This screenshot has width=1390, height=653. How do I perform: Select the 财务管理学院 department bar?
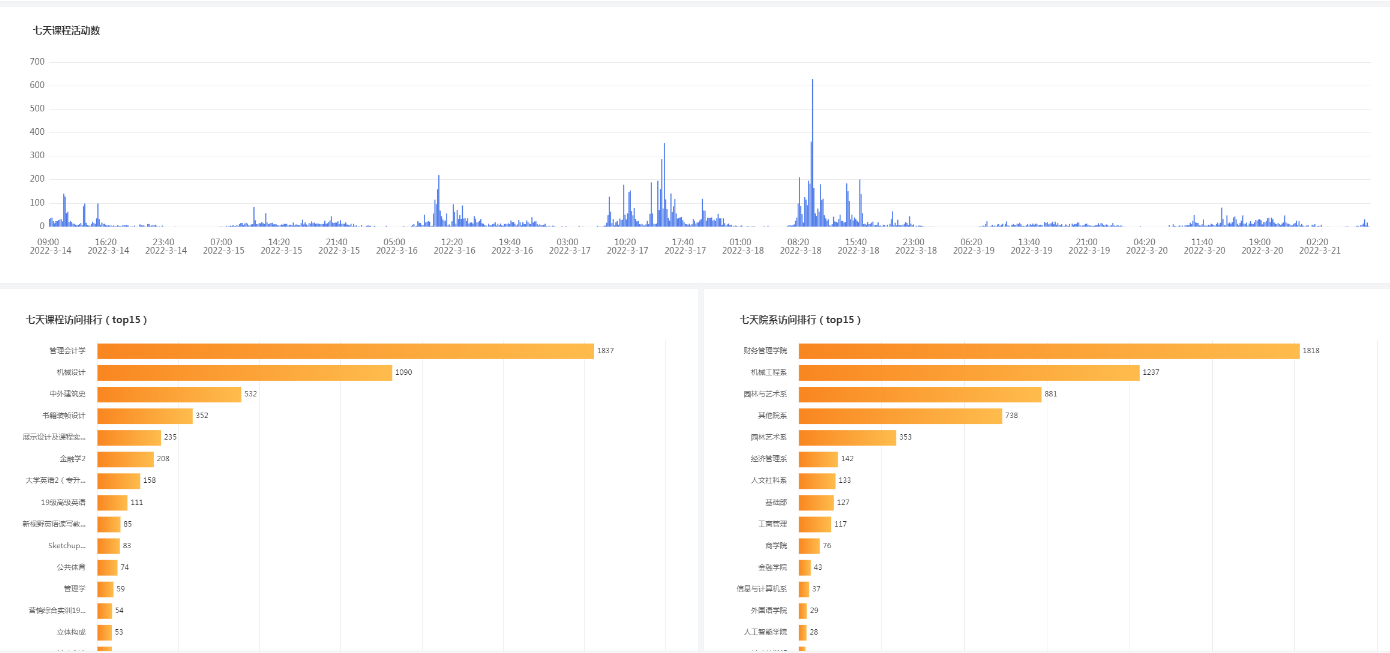click(x=1049, y=351)
